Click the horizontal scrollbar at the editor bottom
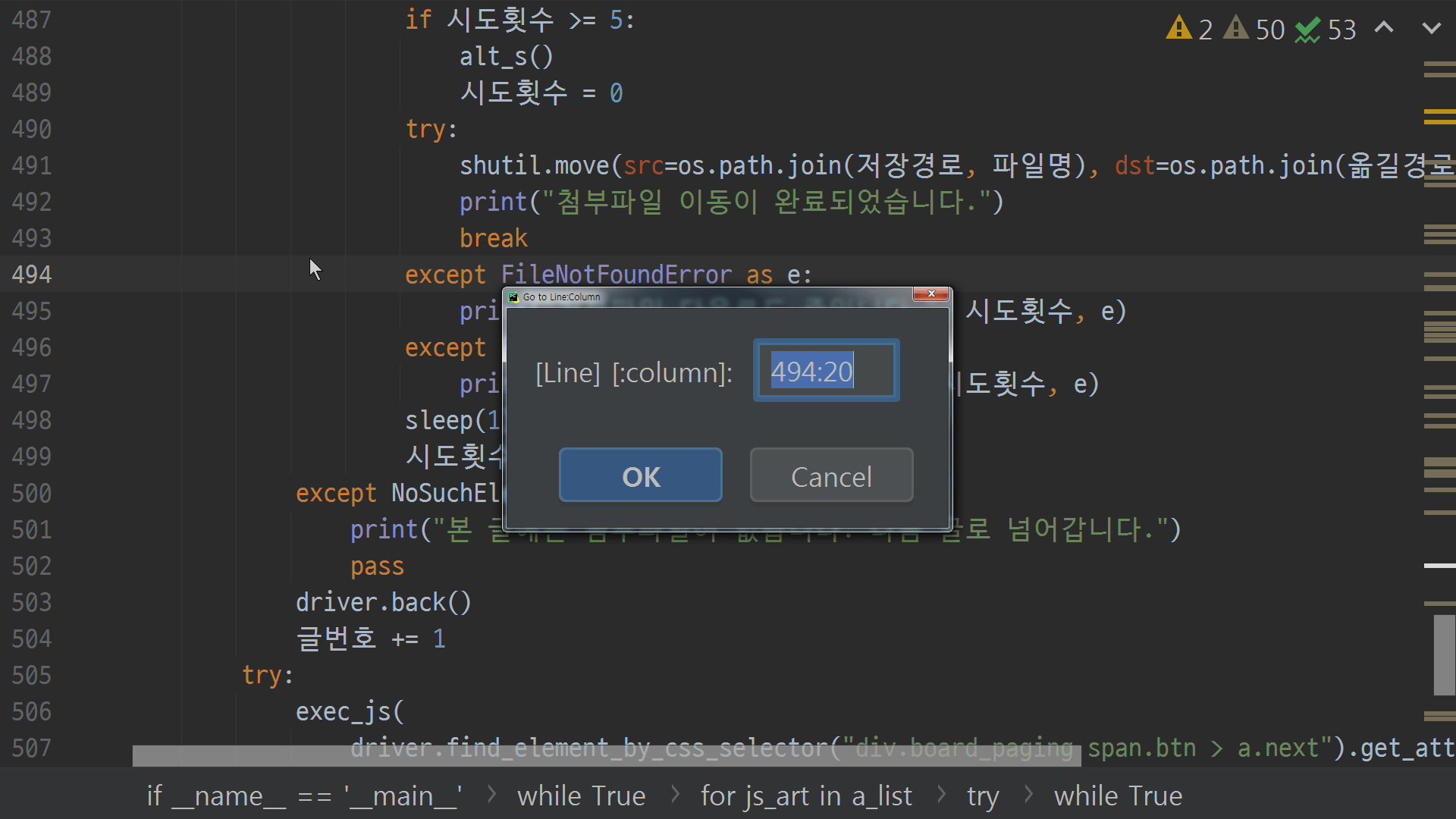This screenshot has width=1456, height=819. point(607,755)
